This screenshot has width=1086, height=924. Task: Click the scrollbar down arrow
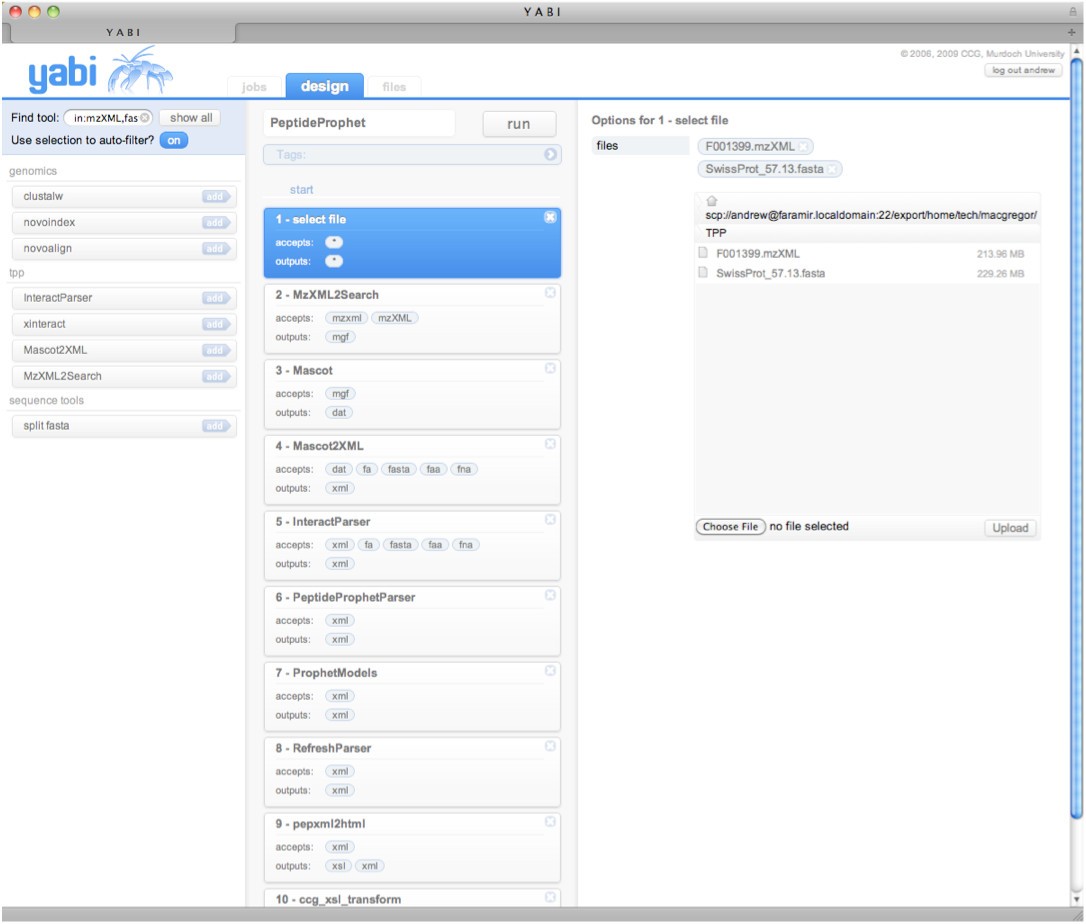(x=1076, y=900)
